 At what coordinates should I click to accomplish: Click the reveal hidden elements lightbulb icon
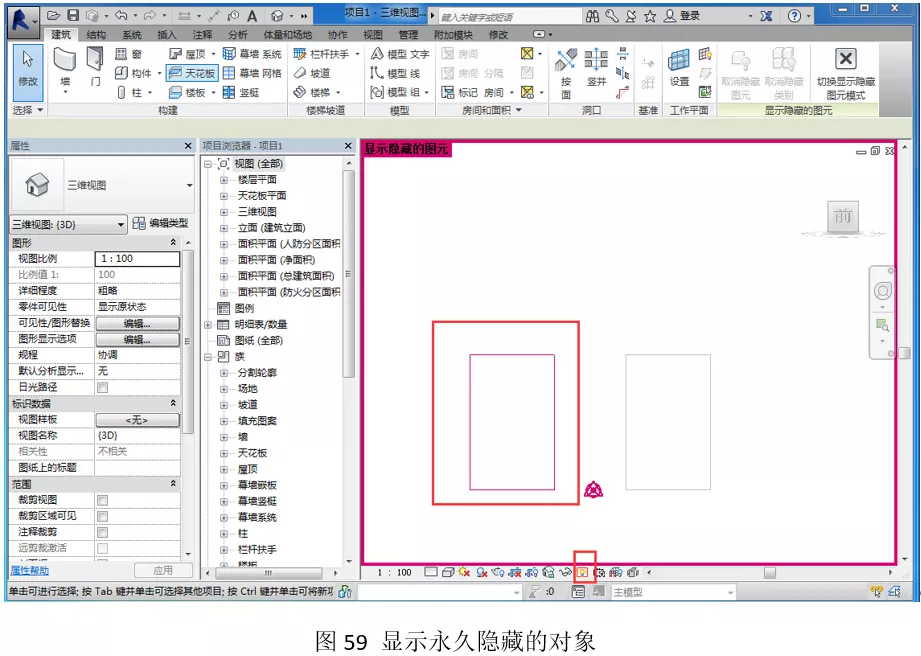tap(583, 572)
